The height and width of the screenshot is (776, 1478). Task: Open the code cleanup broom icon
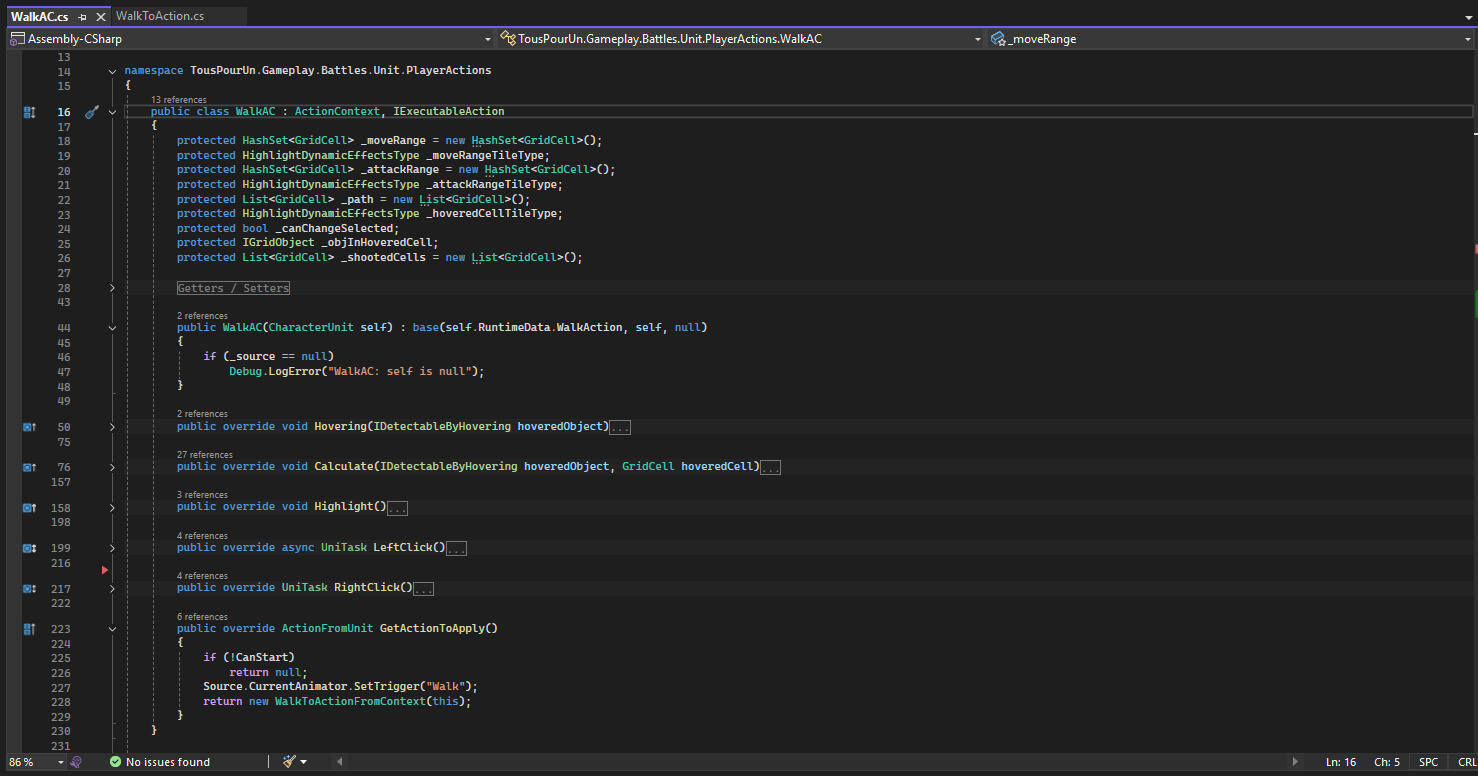(x=289, y=762)
